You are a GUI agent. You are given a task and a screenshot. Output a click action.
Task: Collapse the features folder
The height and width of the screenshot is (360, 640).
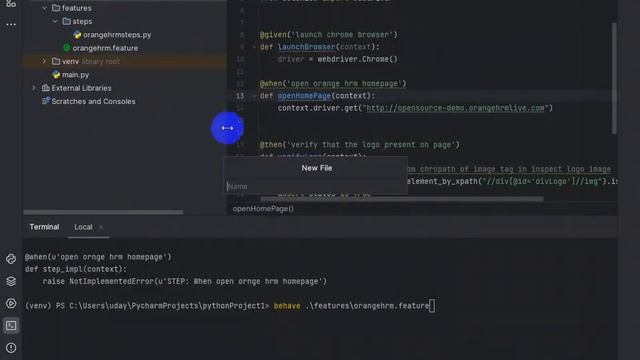point(44,8)
